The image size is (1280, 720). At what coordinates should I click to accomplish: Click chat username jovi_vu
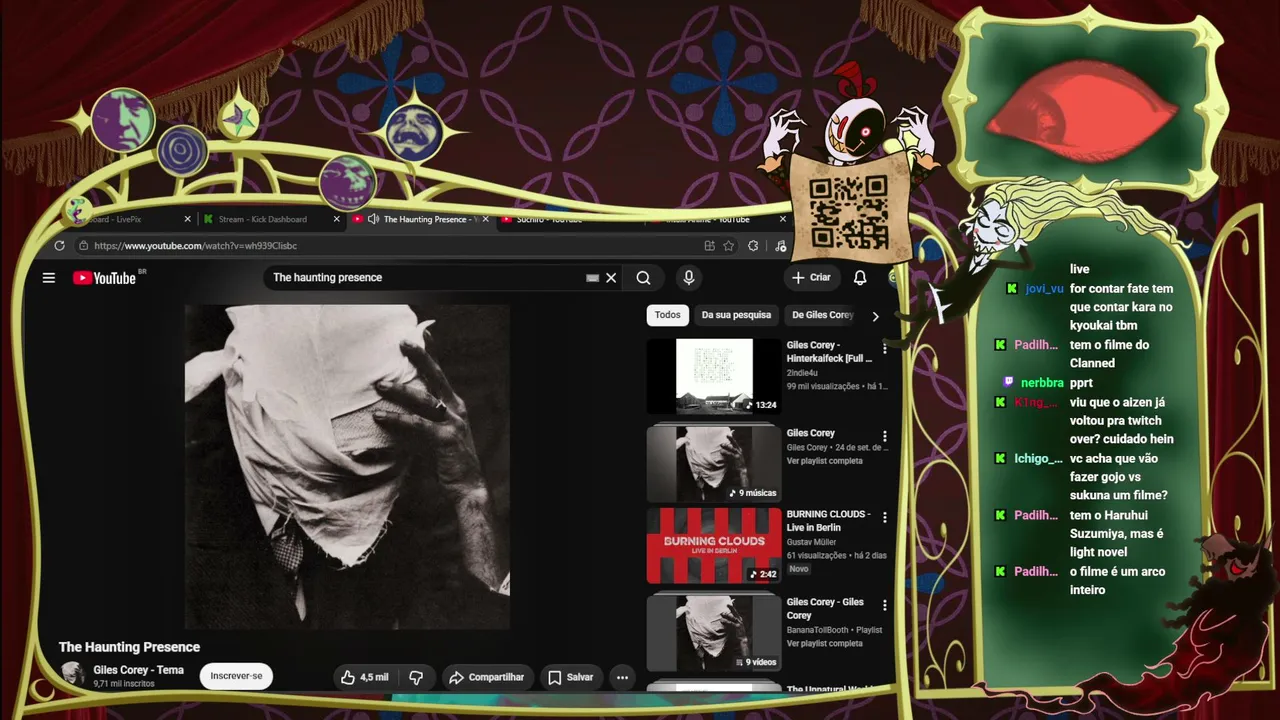click(1044, 289)
